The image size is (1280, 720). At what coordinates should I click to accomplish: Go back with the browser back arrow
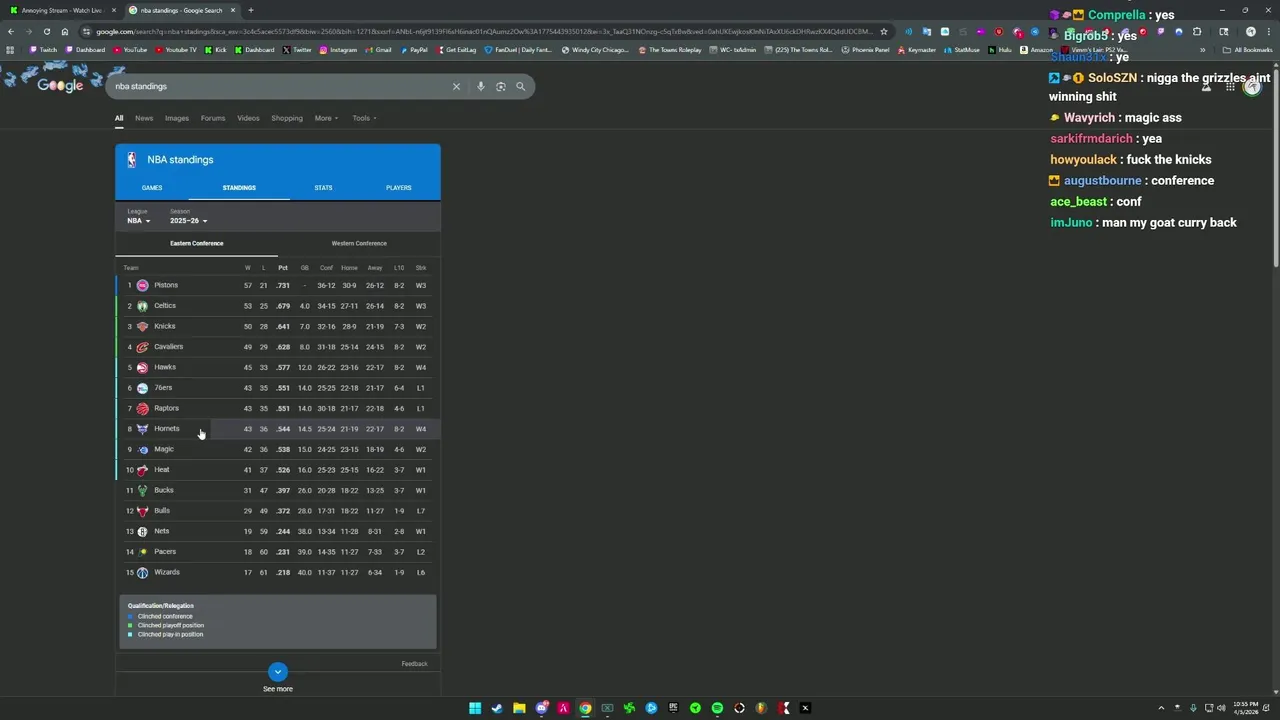[x=11, y=31]
